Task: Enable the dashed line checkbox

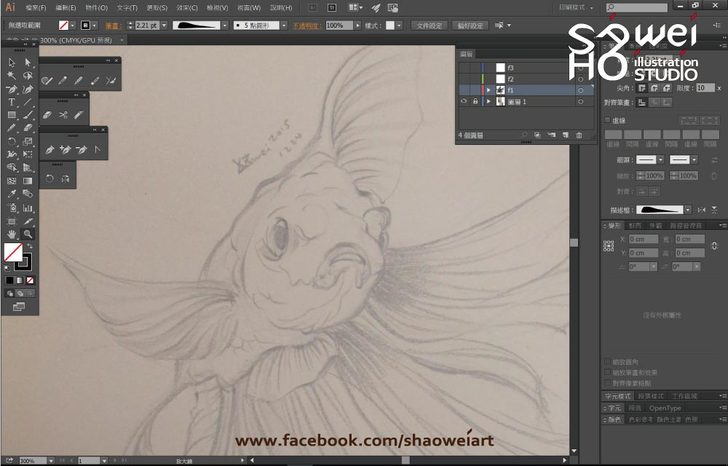Action: 606,120
